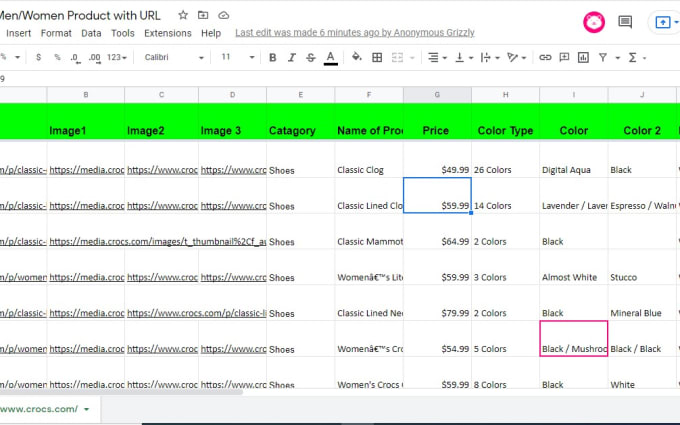
Task: Open the Data menu
Action: pyautogui.click(x=91, y=33)
